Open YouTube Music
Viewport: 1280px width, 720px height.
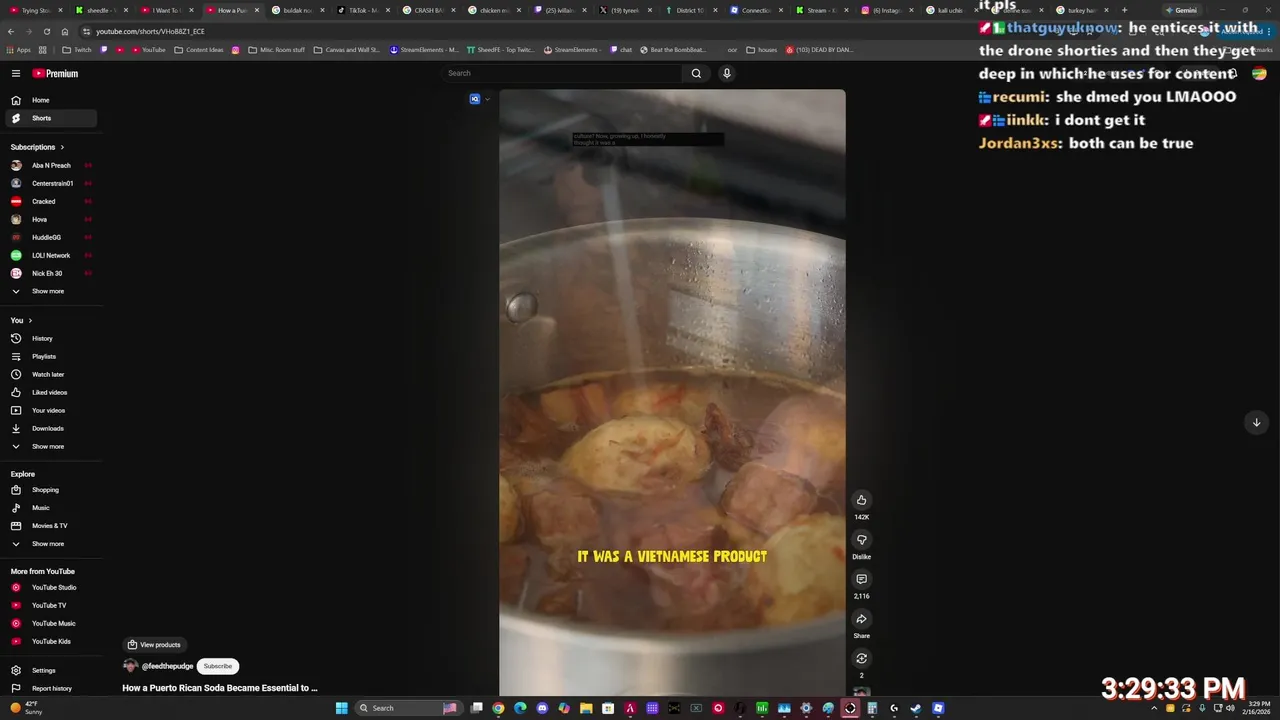(49, 623)
